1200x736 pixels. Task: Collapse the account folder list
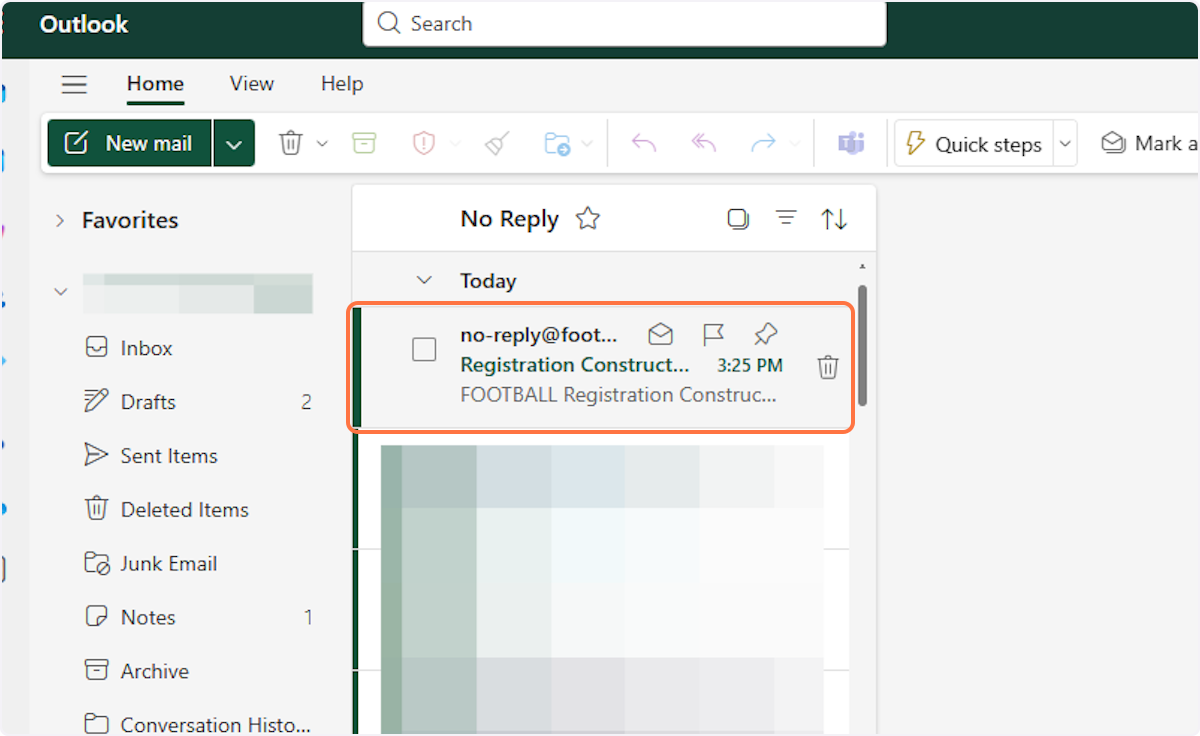point(60,292)
